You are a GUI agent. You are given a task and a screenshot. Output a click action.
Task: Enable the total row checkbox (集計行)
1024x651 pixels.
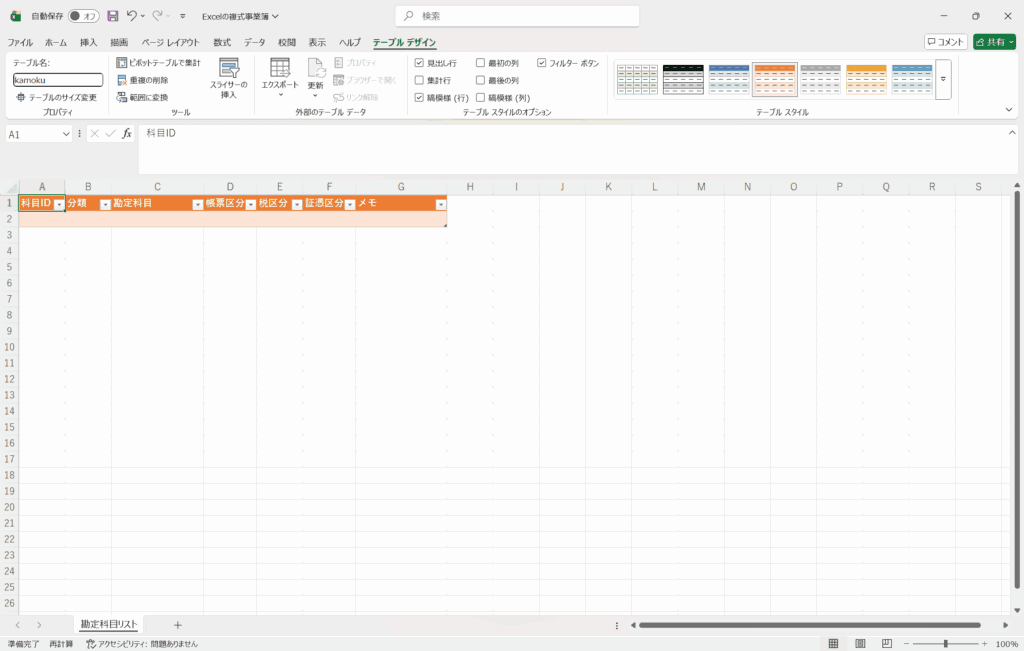(x=420, y=80)
